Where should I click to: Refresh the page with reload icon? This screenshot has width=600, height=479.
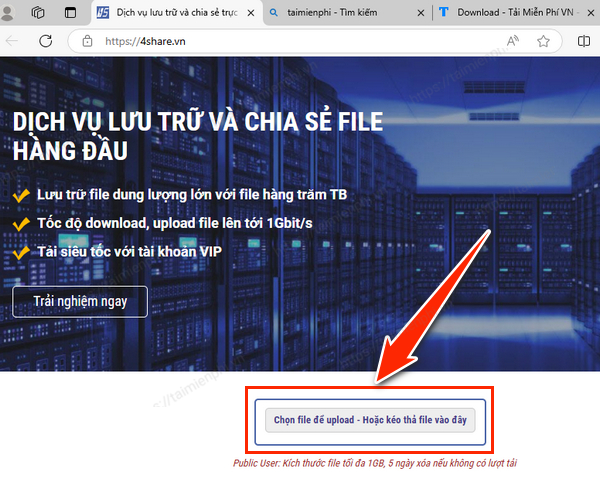(46, 42)
